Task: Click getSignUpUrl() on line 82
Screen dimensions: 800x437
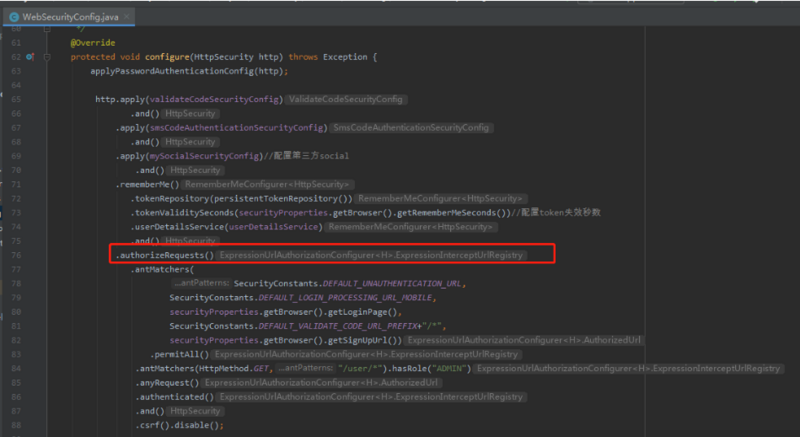Action: [365, 340]
